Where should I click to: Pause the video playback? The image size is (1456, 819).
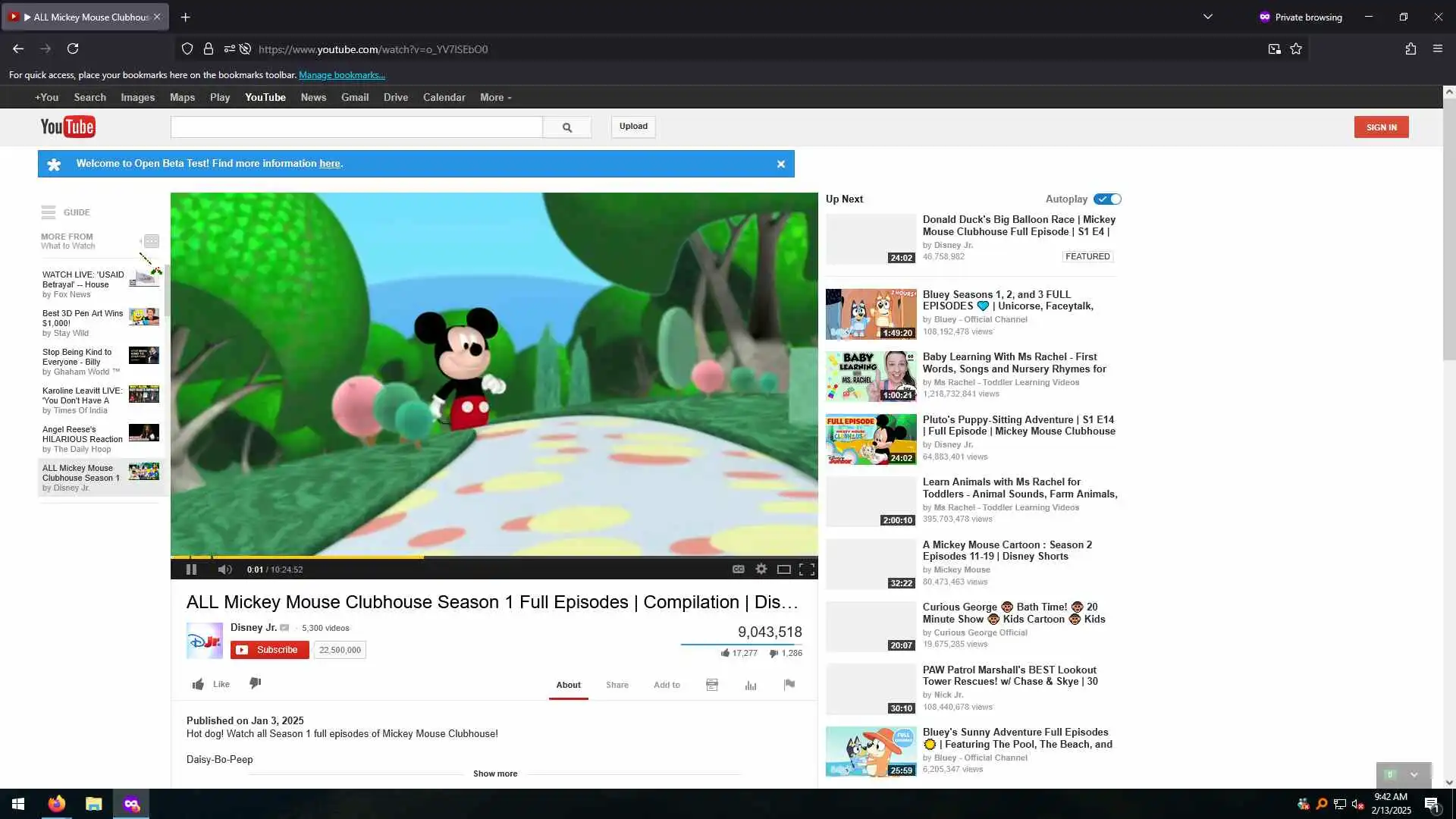[x=191, y=570]
